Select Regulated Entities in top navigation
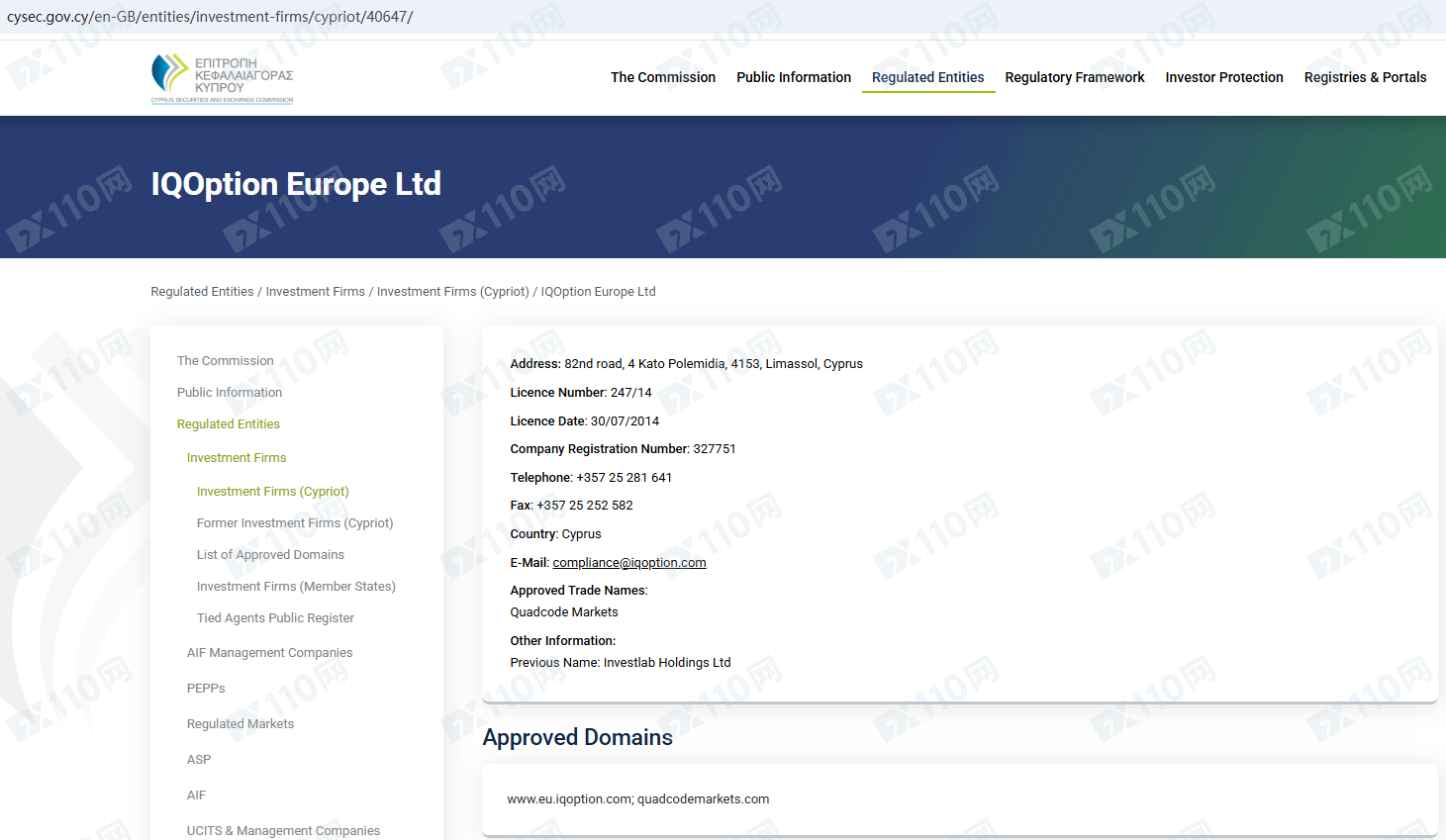 click(x=927, y=77)
